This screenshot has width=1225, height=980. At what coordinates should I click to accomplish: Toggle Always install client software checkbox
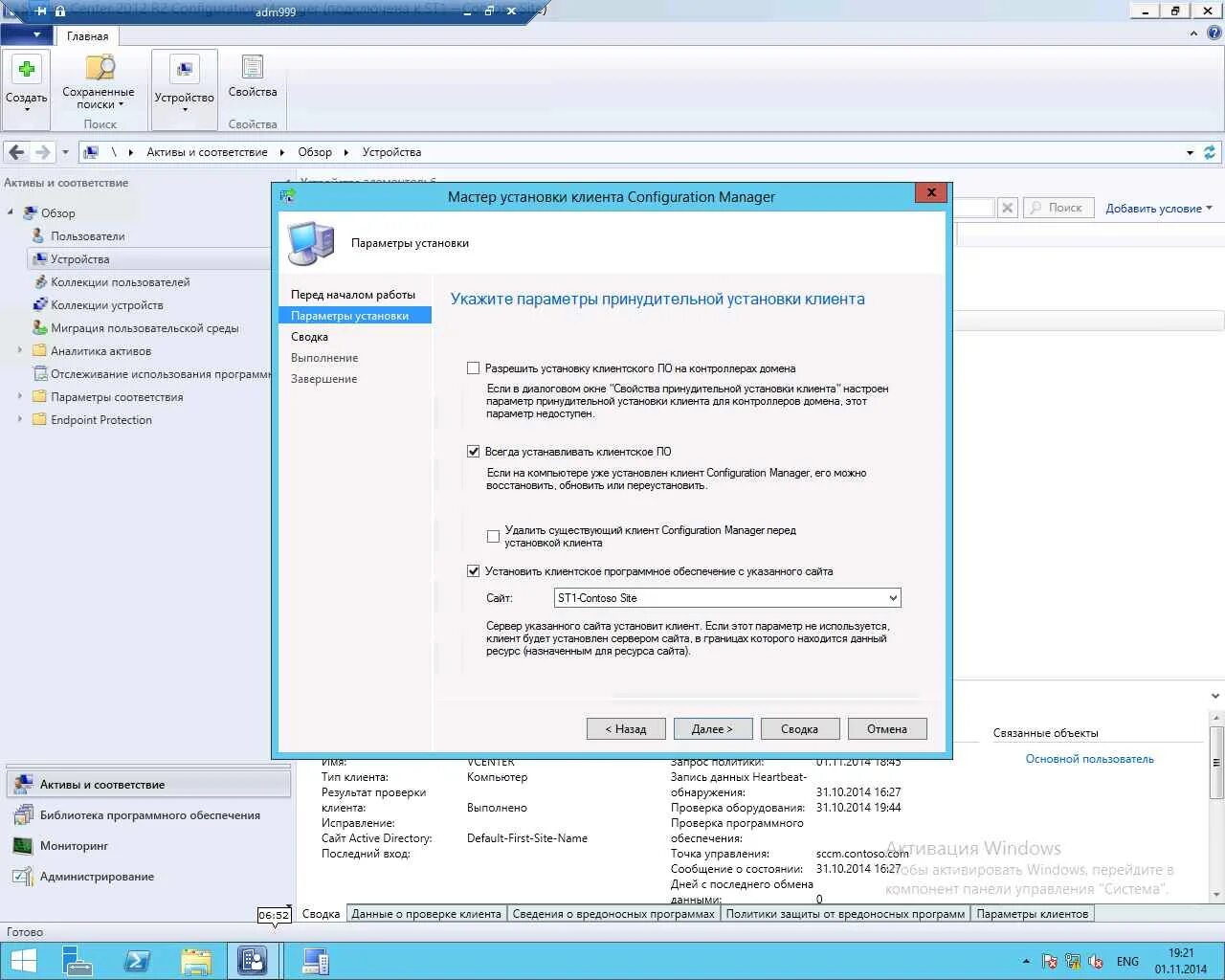coord(473,452)
